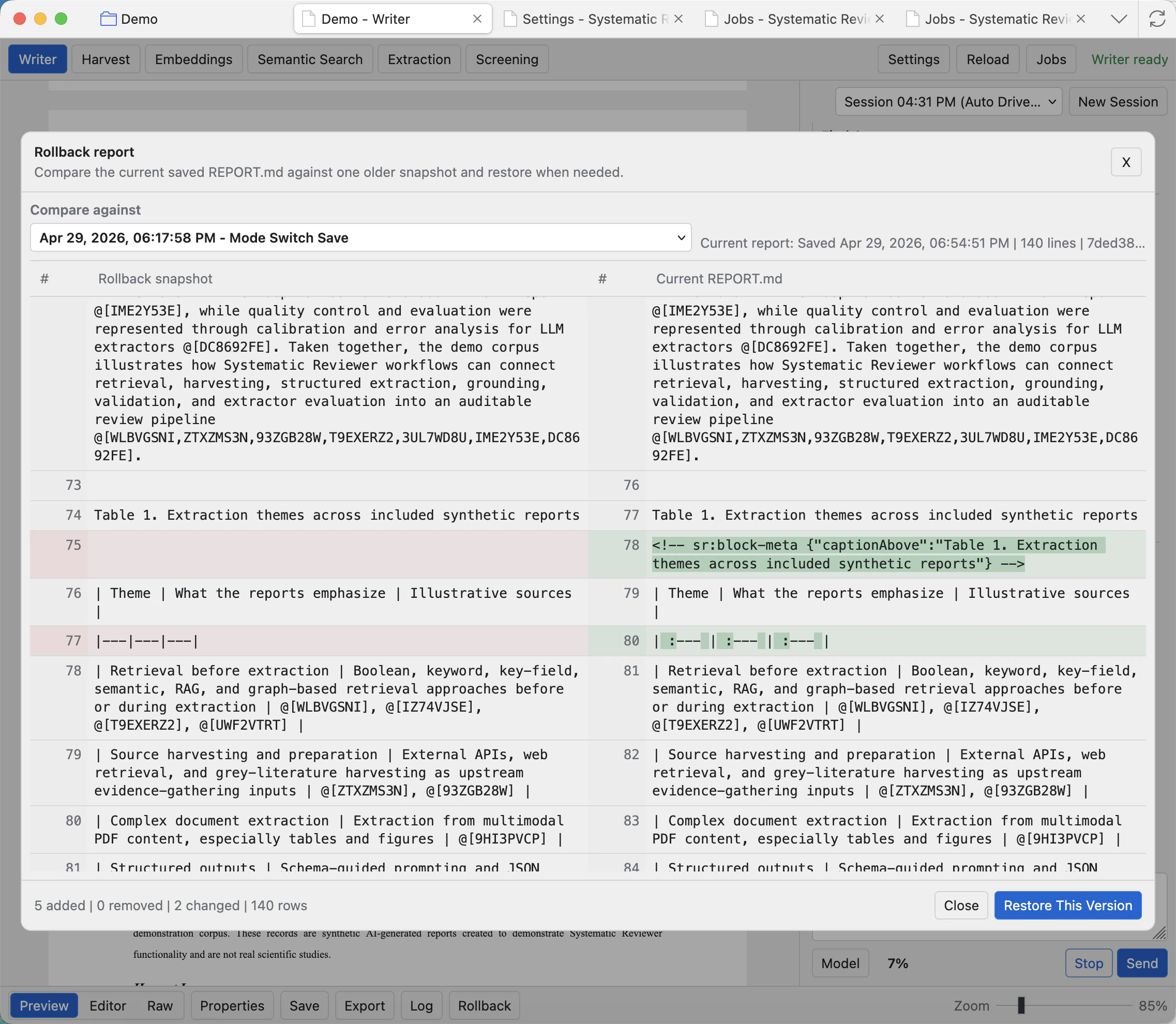This screenshot has height=1024, width=1176.
Task: Click line 83 Complex document extraction row
Action: 867,830
